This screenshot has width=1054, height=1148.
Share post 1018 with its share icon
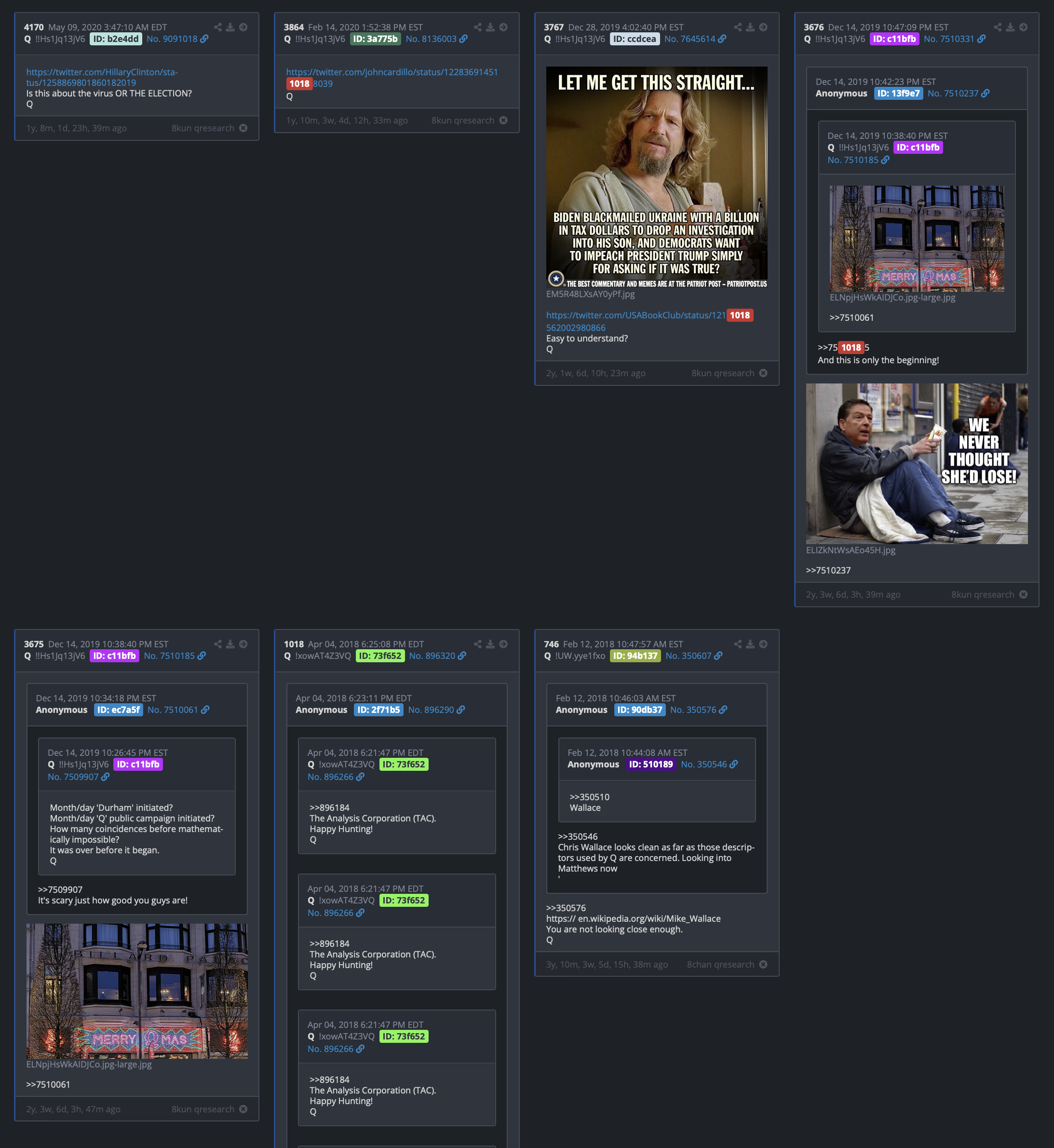click(x=478, y=644)
